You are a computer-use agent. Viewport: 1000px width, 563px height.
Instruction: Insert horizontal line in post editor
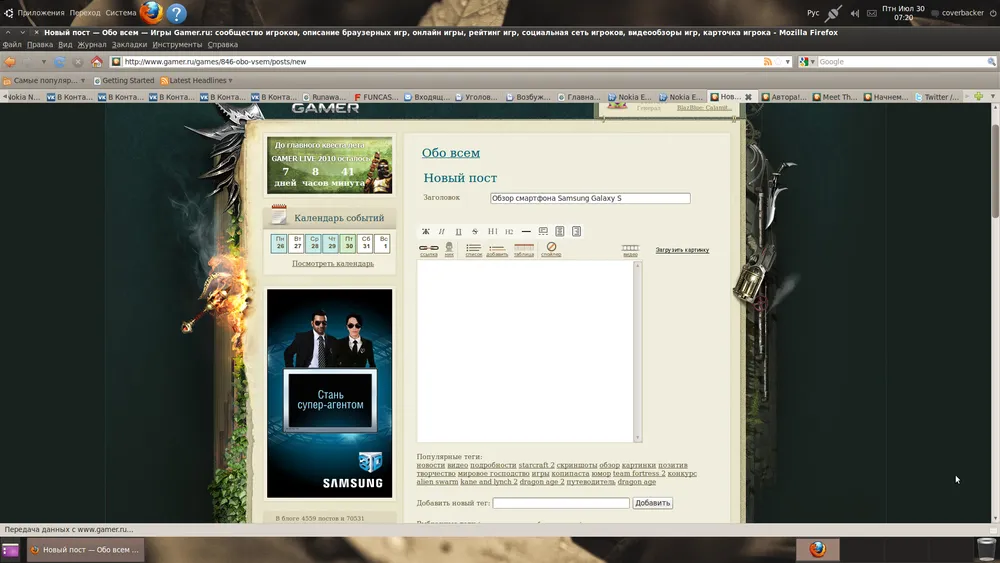click(526, 231)
